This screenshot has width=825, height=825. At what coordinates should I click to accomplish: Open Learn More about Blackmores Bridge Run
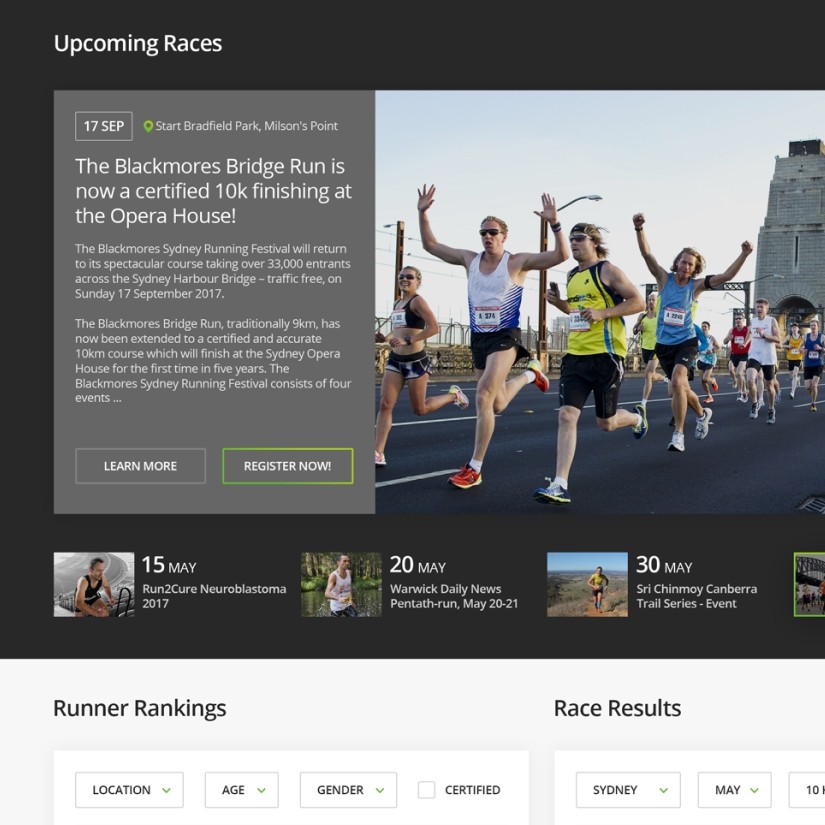coord(140,466)
